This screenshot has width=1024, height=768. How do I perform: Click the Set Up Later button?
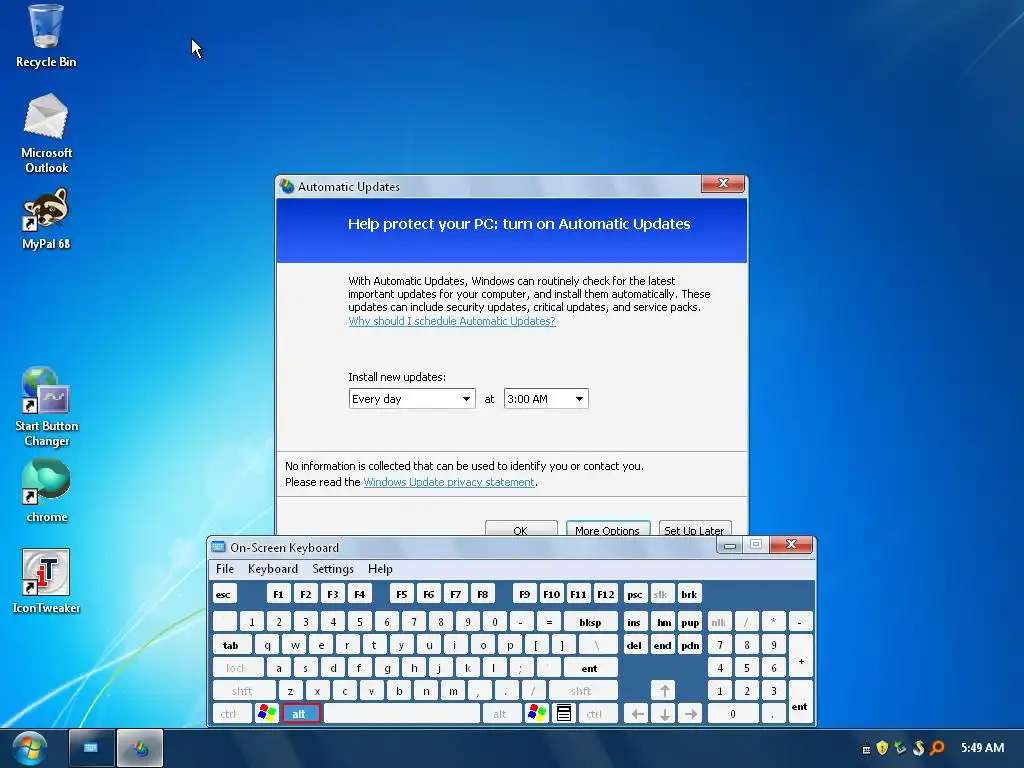click(695, 528)
